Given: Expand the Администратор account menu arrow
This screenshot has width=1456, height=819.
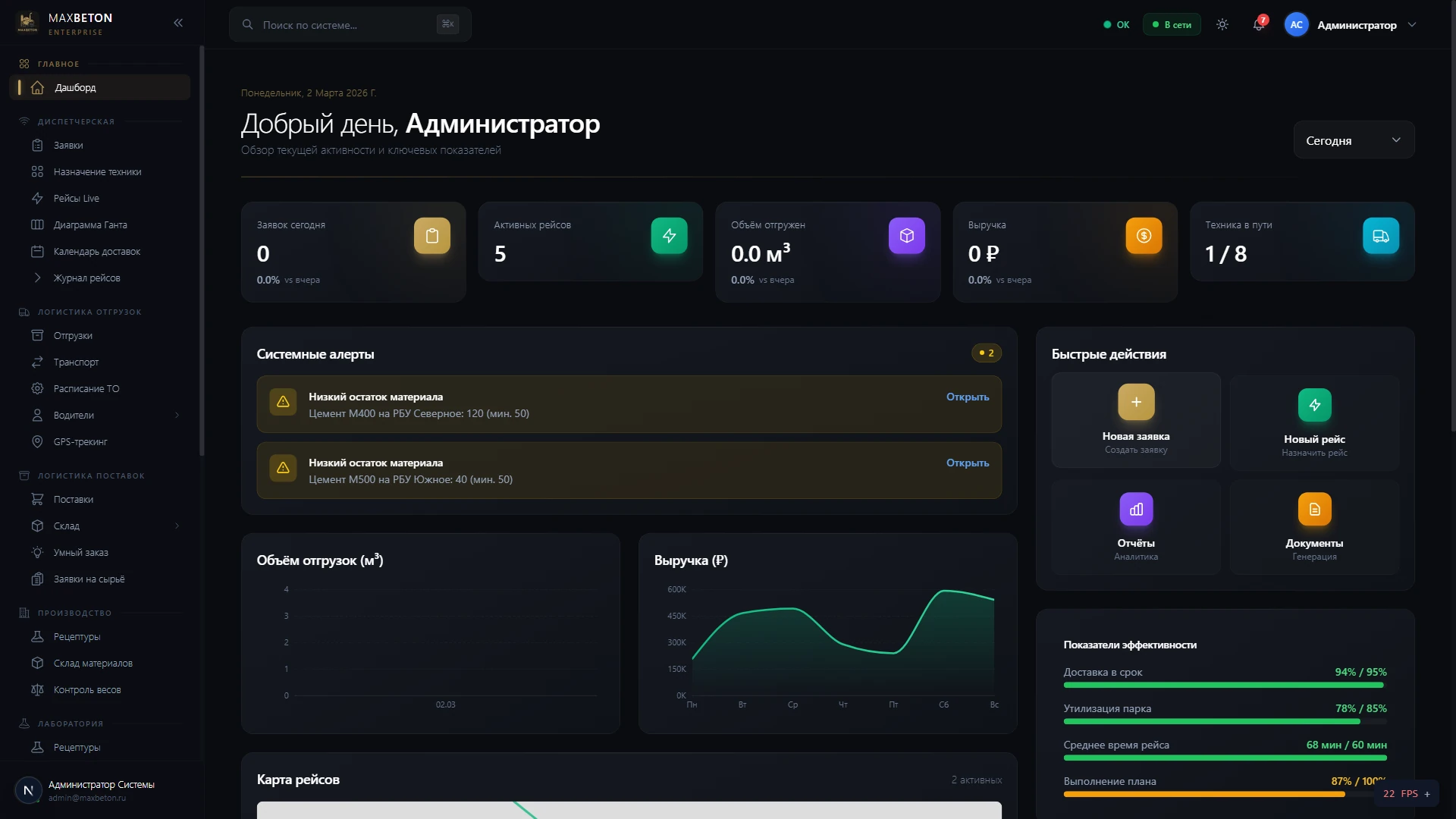Looking at the screenshot, I should click(1412, 24).
